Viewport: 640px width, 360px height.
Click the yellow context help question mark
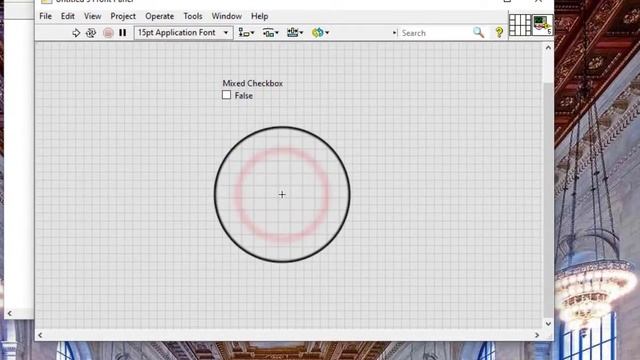[x=499, y=32]
